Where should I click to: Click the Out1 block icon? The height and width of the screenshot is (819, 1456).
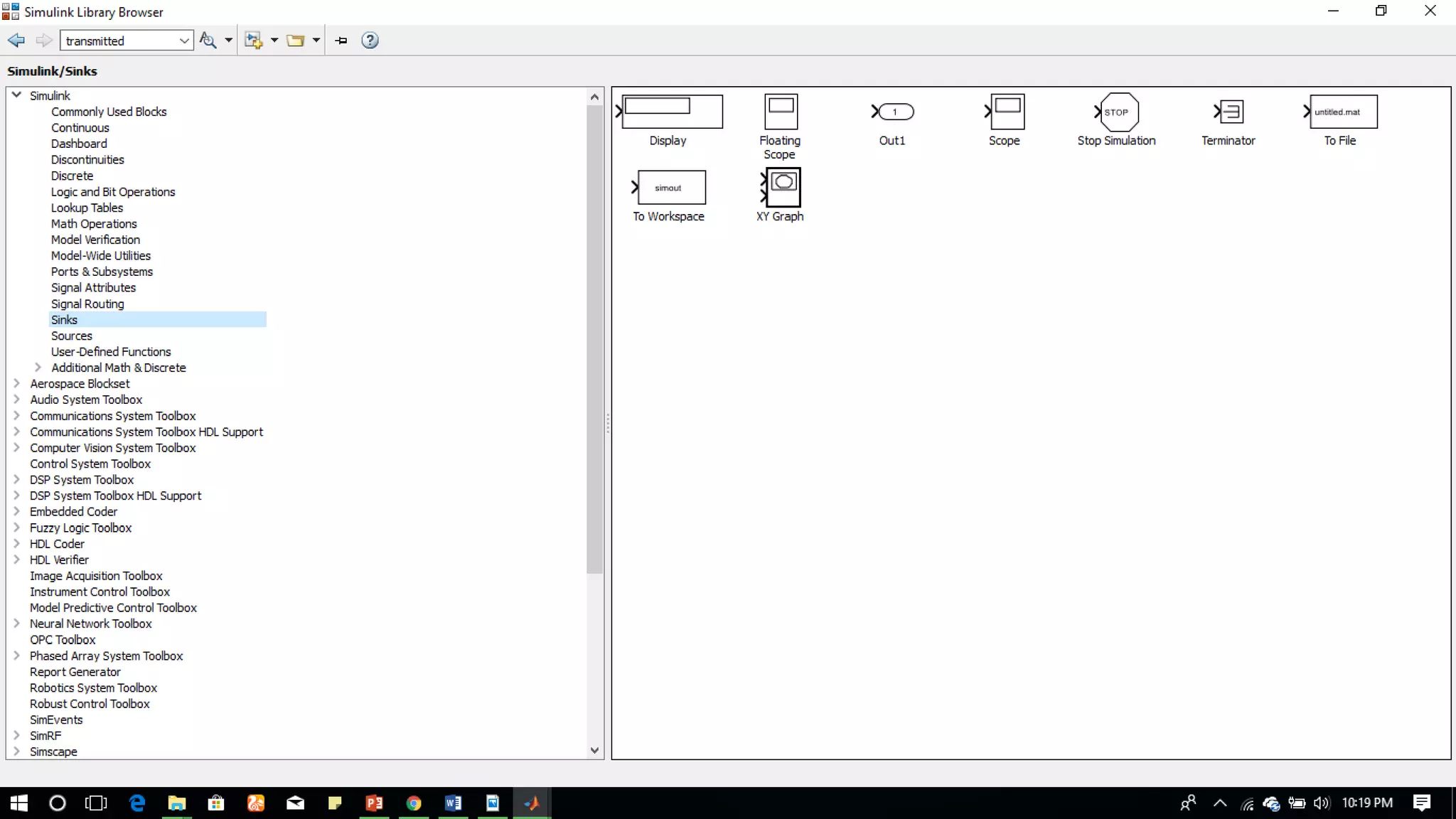click(x=895, y=112)
